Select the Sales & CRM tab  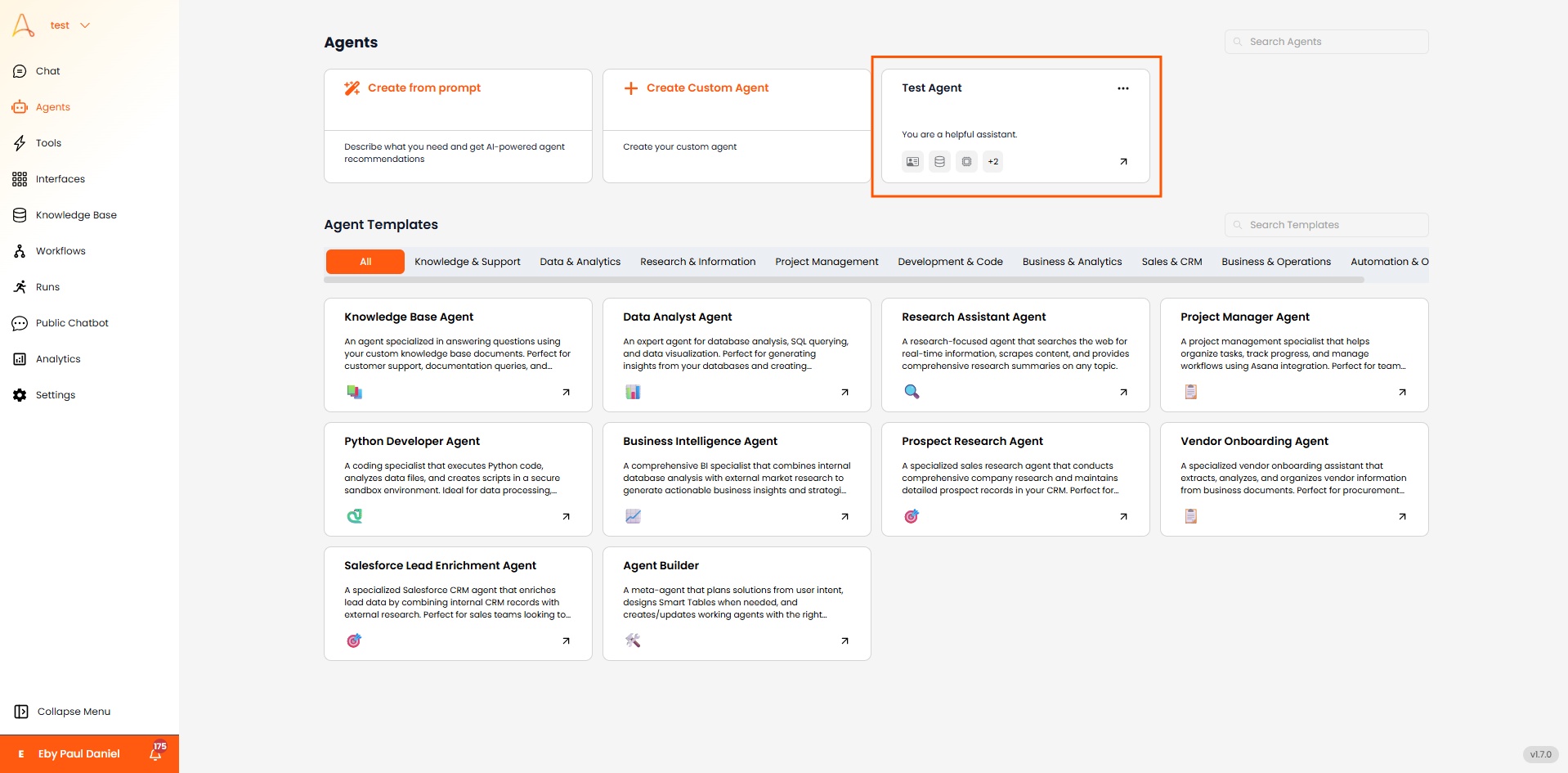(1172, 262)
